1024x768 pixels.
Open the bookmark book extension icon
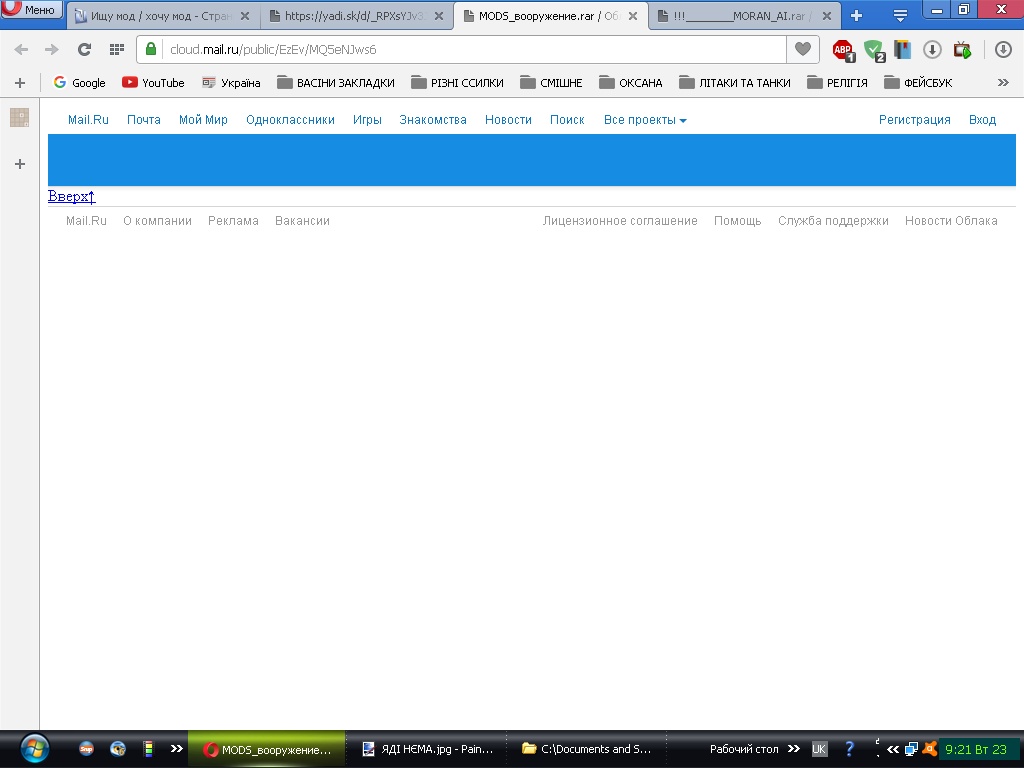tap(903, 50)
